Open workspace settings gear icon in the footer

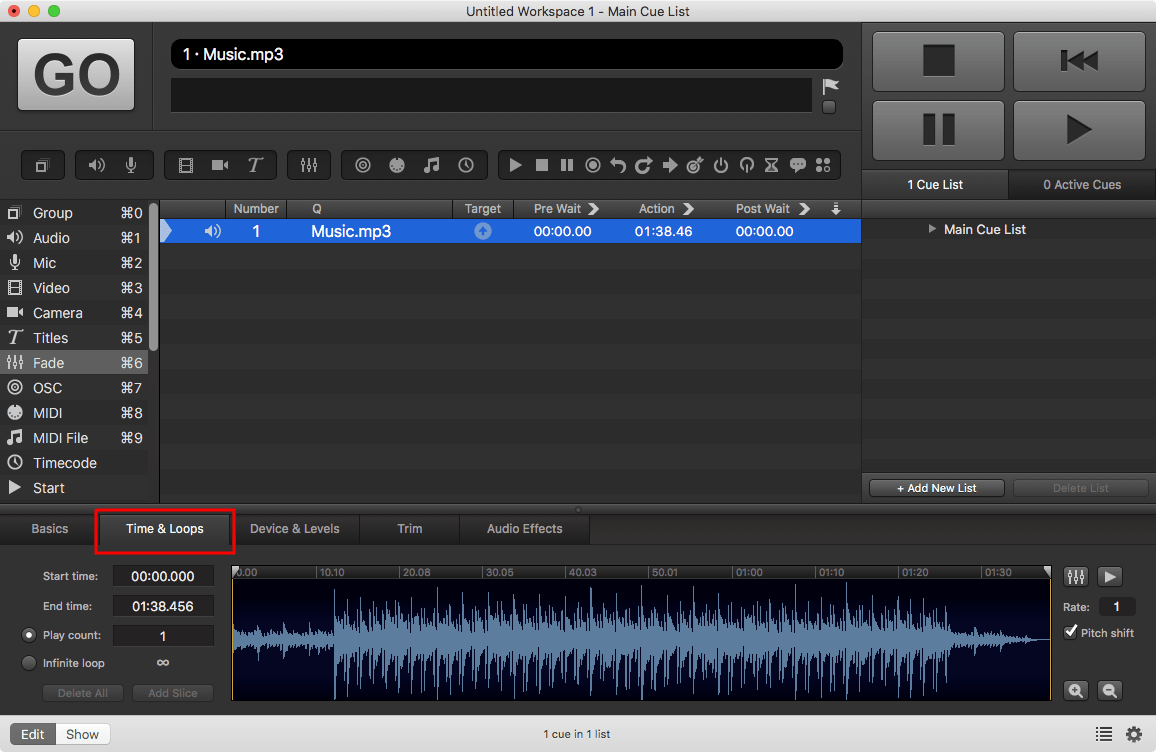[1134, 734]
